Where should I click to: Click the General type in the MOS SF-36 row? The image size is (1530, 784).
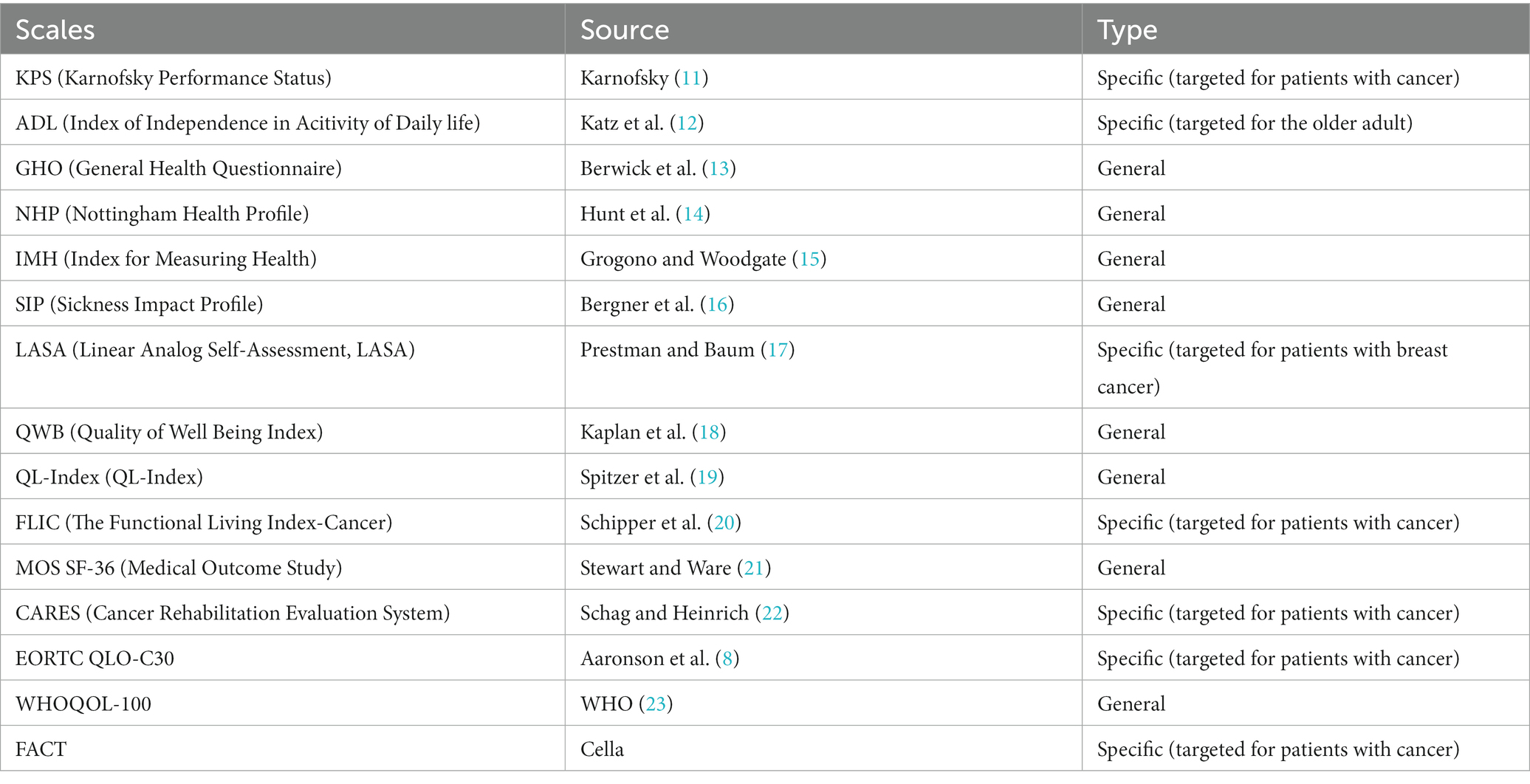(1131, 568)
